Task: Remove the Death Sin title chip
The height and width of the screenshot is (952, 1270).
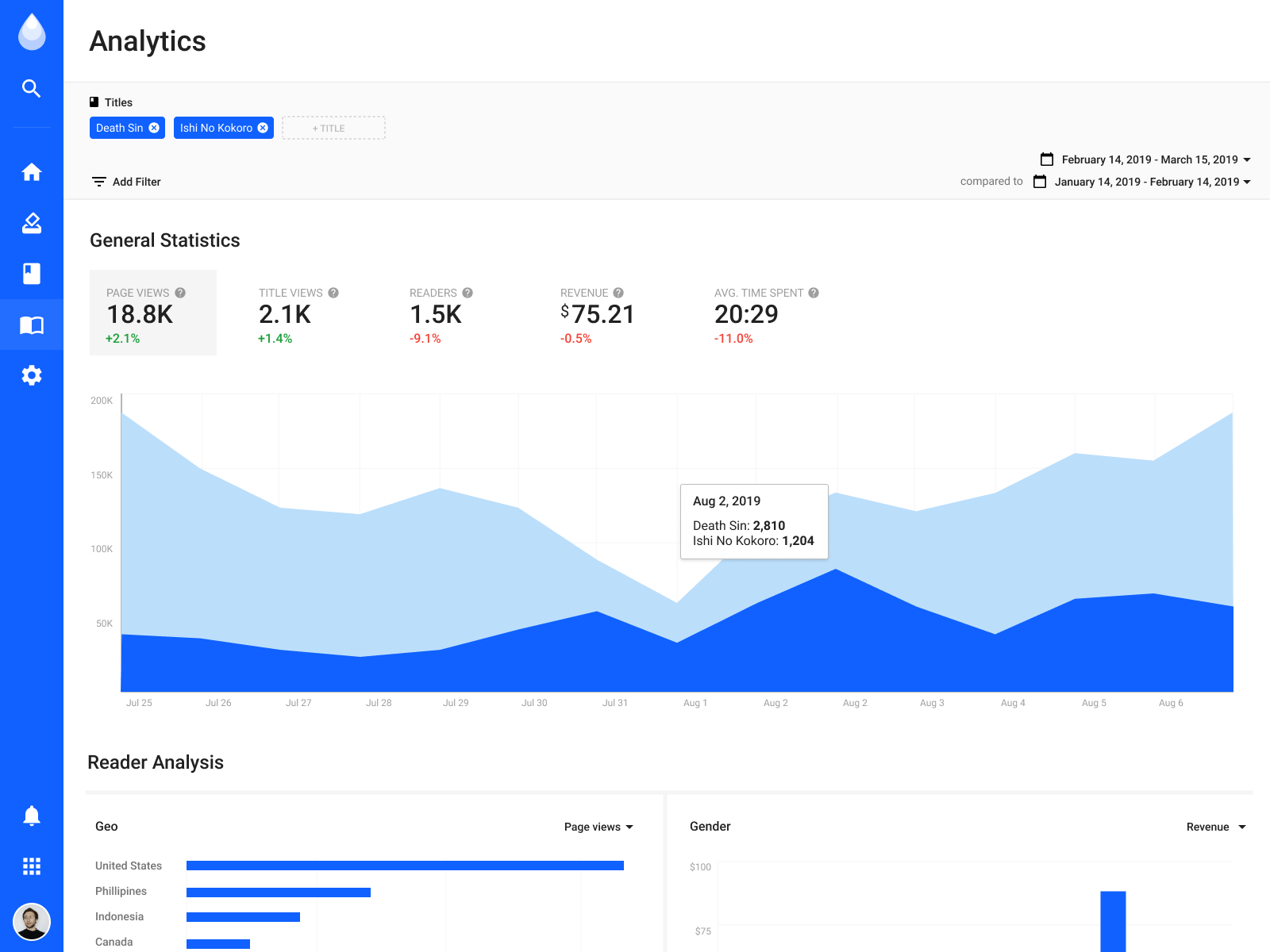Action: click(x=154, y=128)
